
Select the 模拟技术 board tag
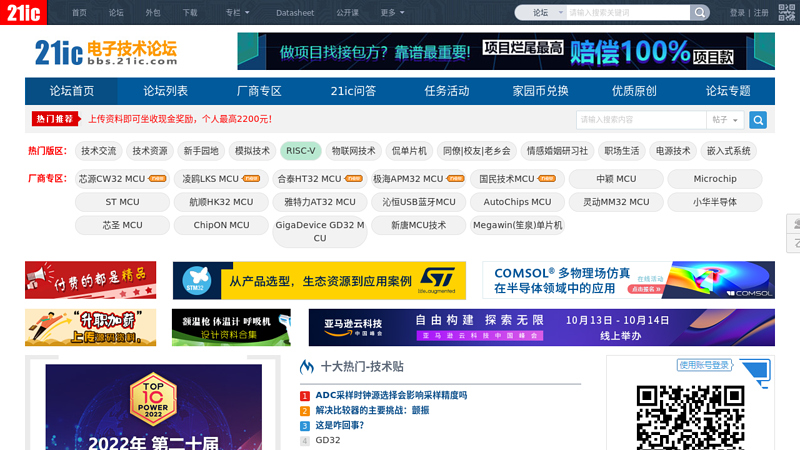coord(252,151)
